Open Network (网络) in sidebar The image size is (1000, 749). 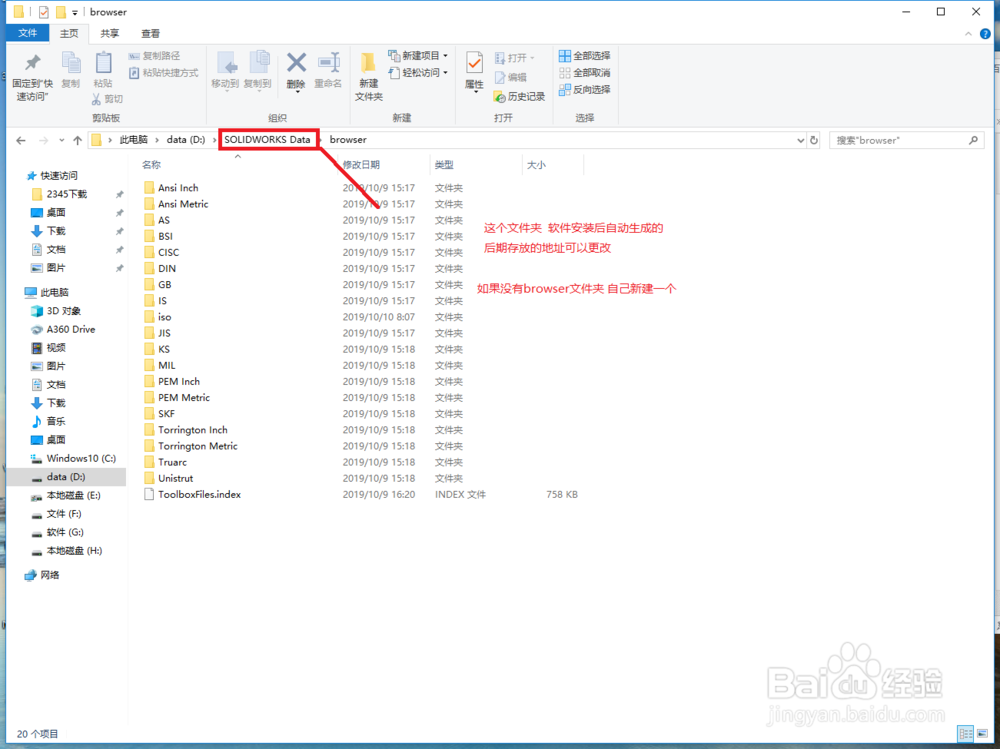[x=50, y=575]
